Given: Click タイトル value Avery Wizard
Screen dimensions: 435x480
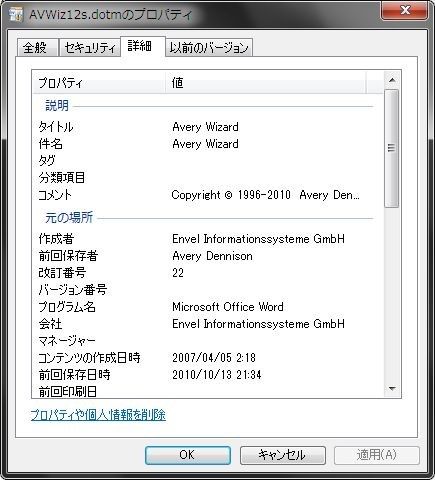Looking at the screenshot, I should click(x=205, y=127).
